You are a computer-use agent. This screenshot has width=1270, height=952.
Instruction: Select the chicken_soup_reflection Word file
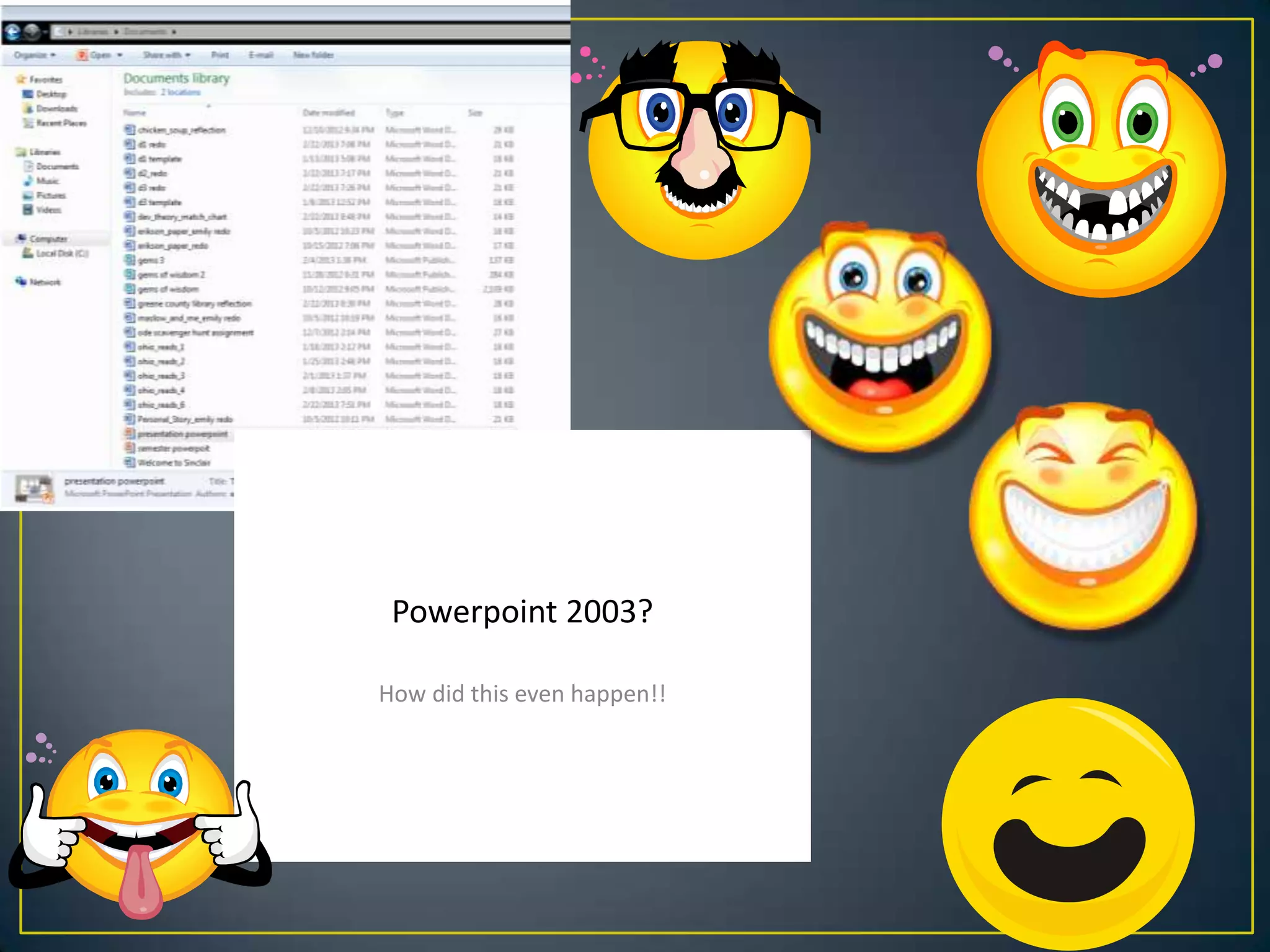pos(181,130)
